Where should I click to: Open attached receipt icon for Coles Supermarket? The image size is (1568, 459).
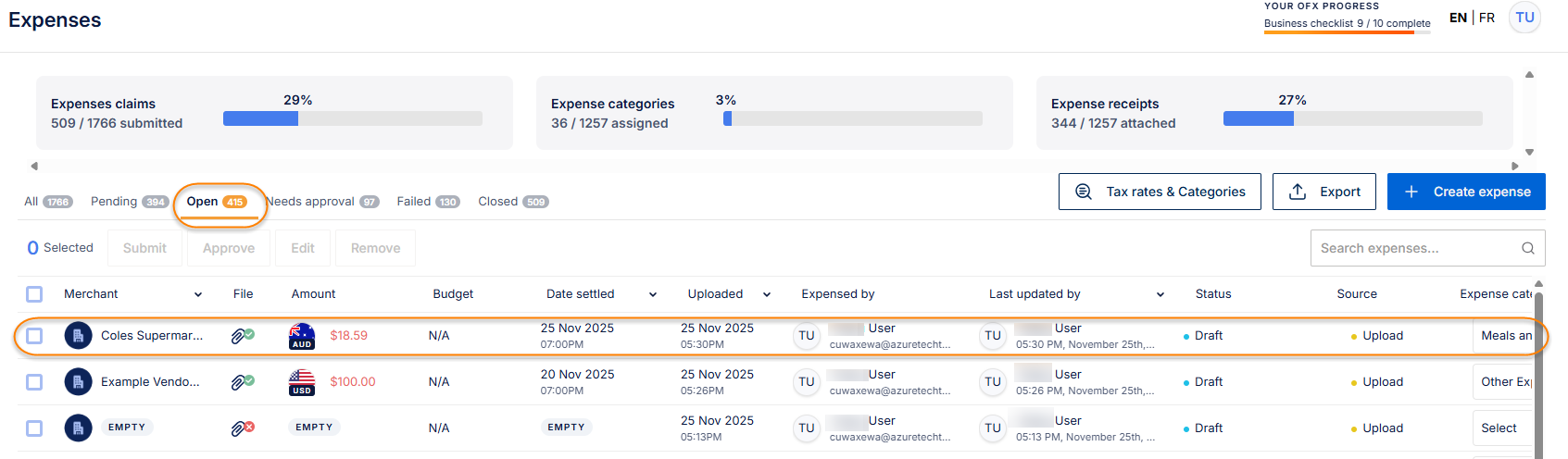[242, 336]
